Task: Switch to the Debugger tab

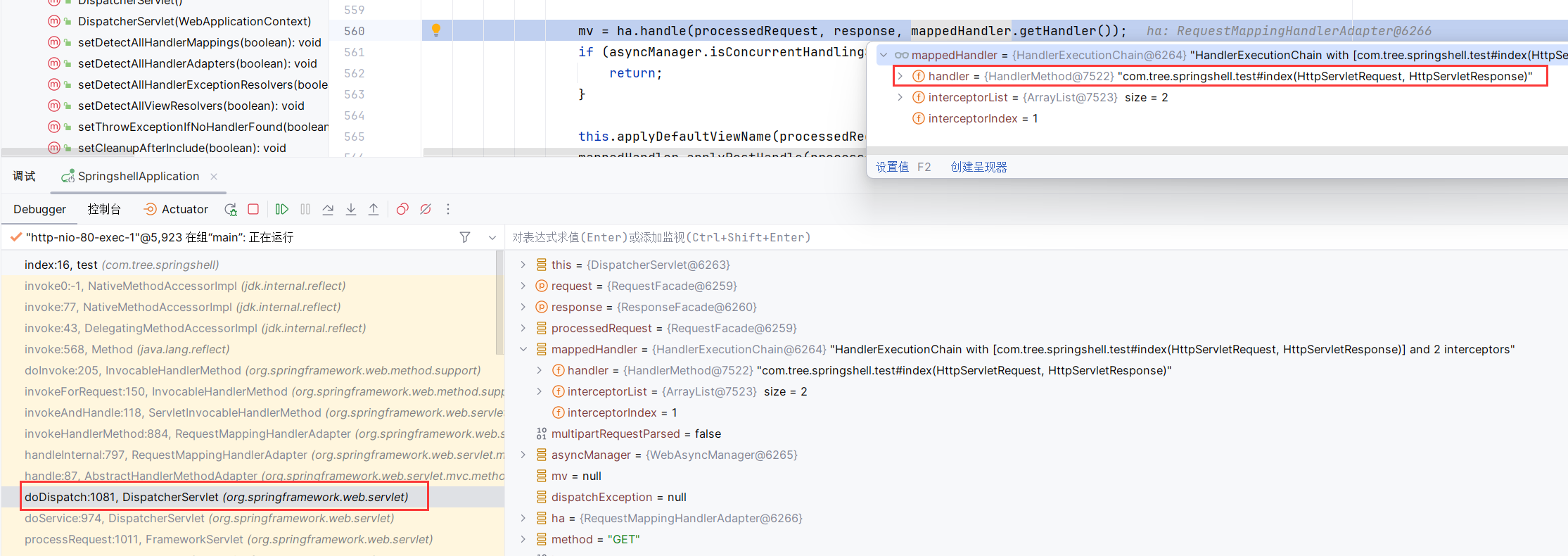Action: click(x=39, y=209)
